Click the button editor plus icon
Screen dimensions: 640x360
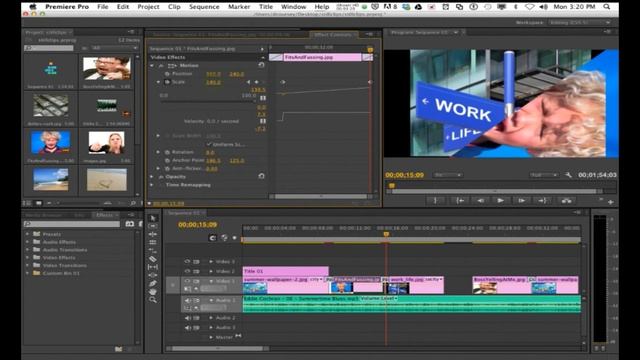pos(611,202)
